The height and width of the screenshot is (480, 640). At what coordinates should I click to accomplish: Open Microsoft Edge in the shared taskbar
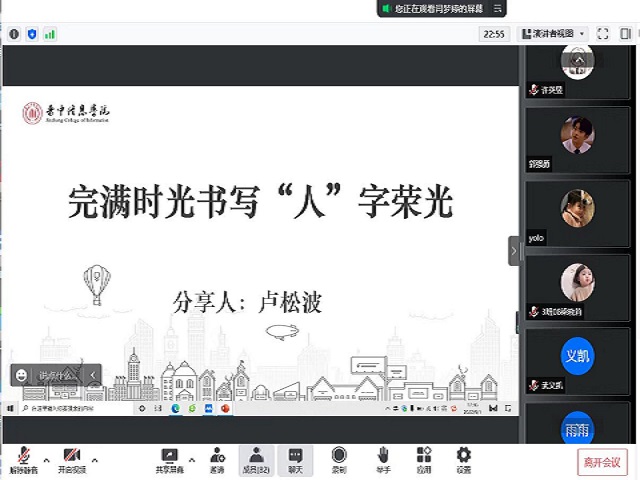(176, 408)
